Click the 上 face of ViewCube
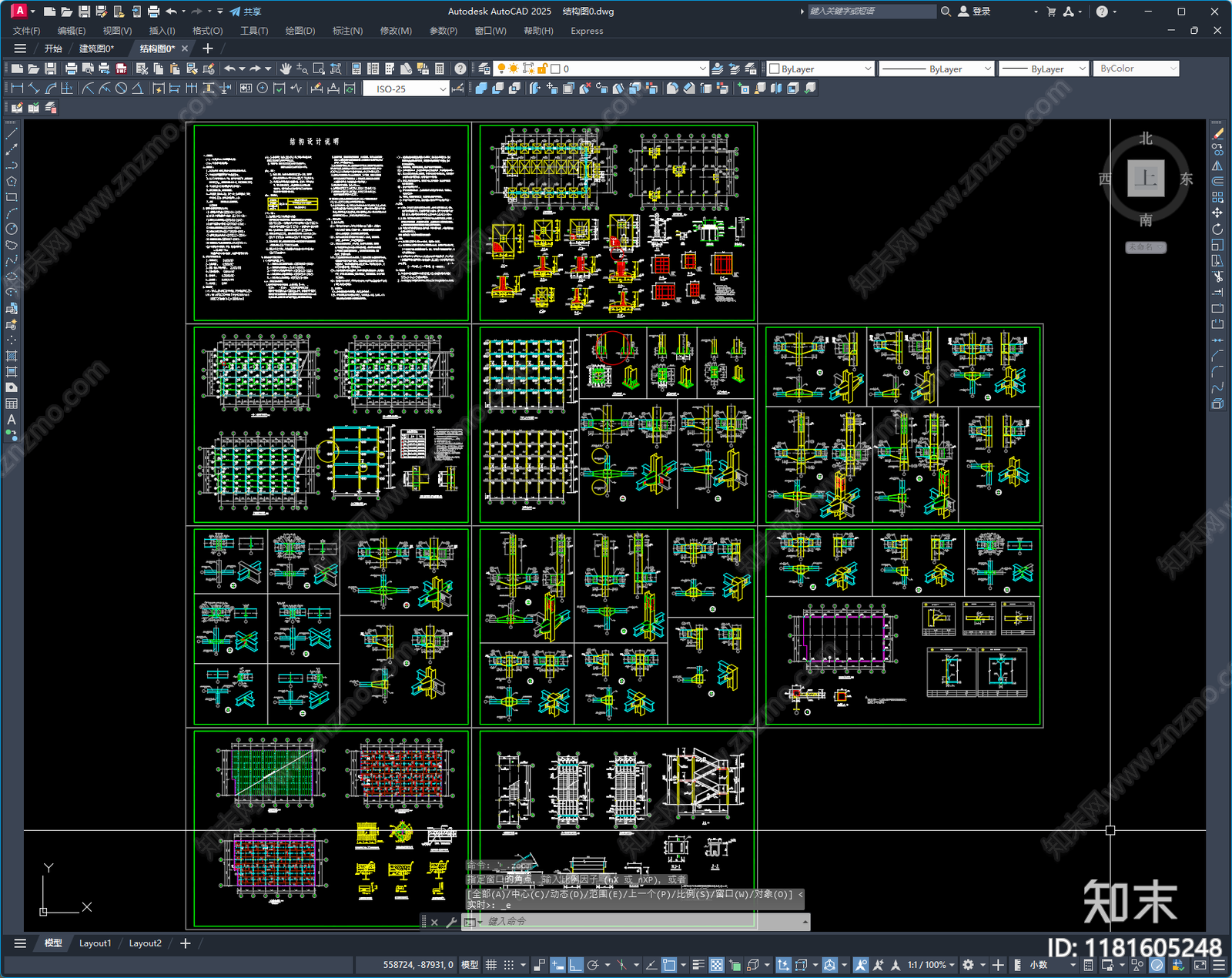Screen dimensions: 1232x978 click(x=1146, y=179)
